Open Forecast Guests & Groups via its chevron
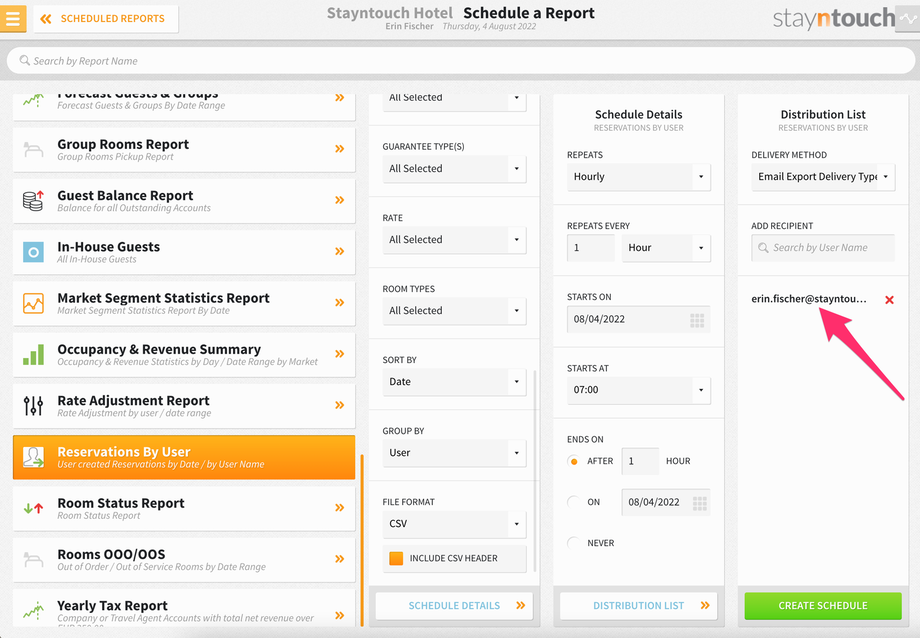Viewport: 920px width, 638px height. click(x=340, y=98)
